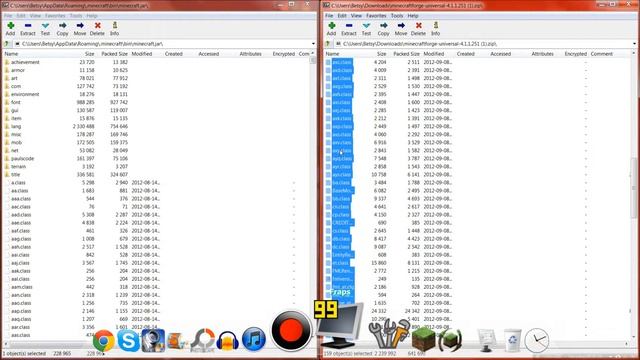Open File menu in right window
The height and width of the screenshot is (360, 640).
pyautogui.click(x=329, y=16)
